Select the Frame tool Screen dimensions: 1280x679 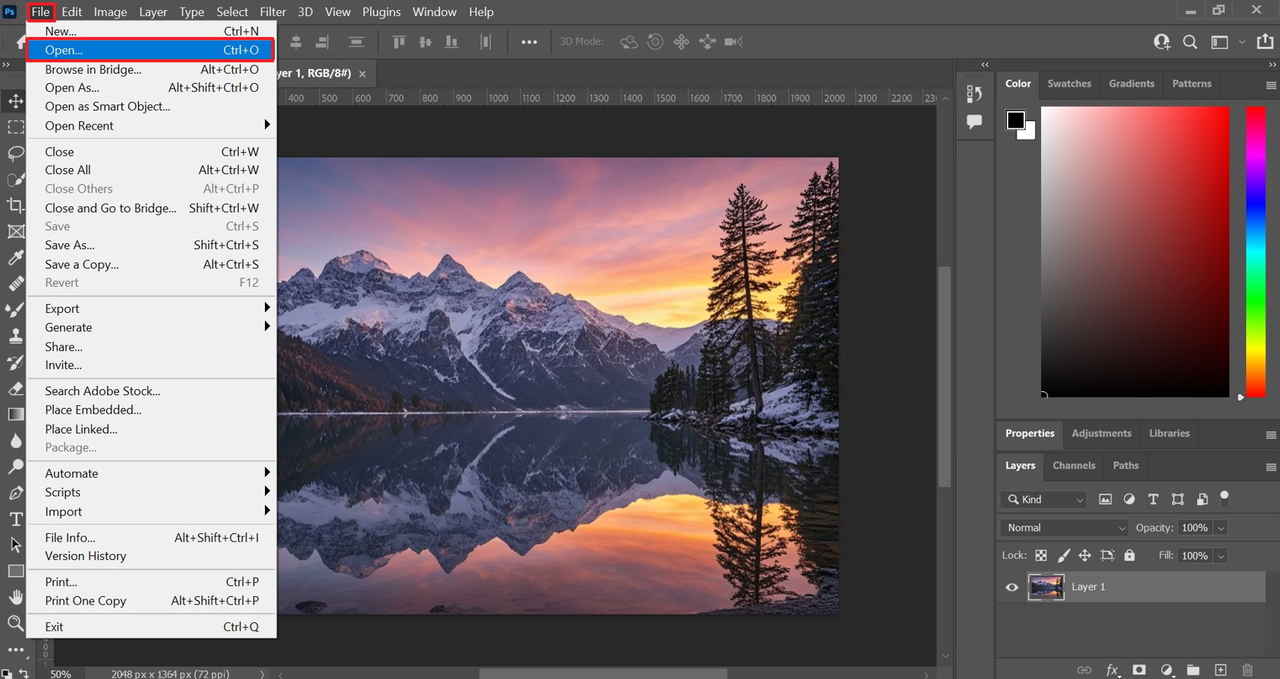[x=15, y=231]
